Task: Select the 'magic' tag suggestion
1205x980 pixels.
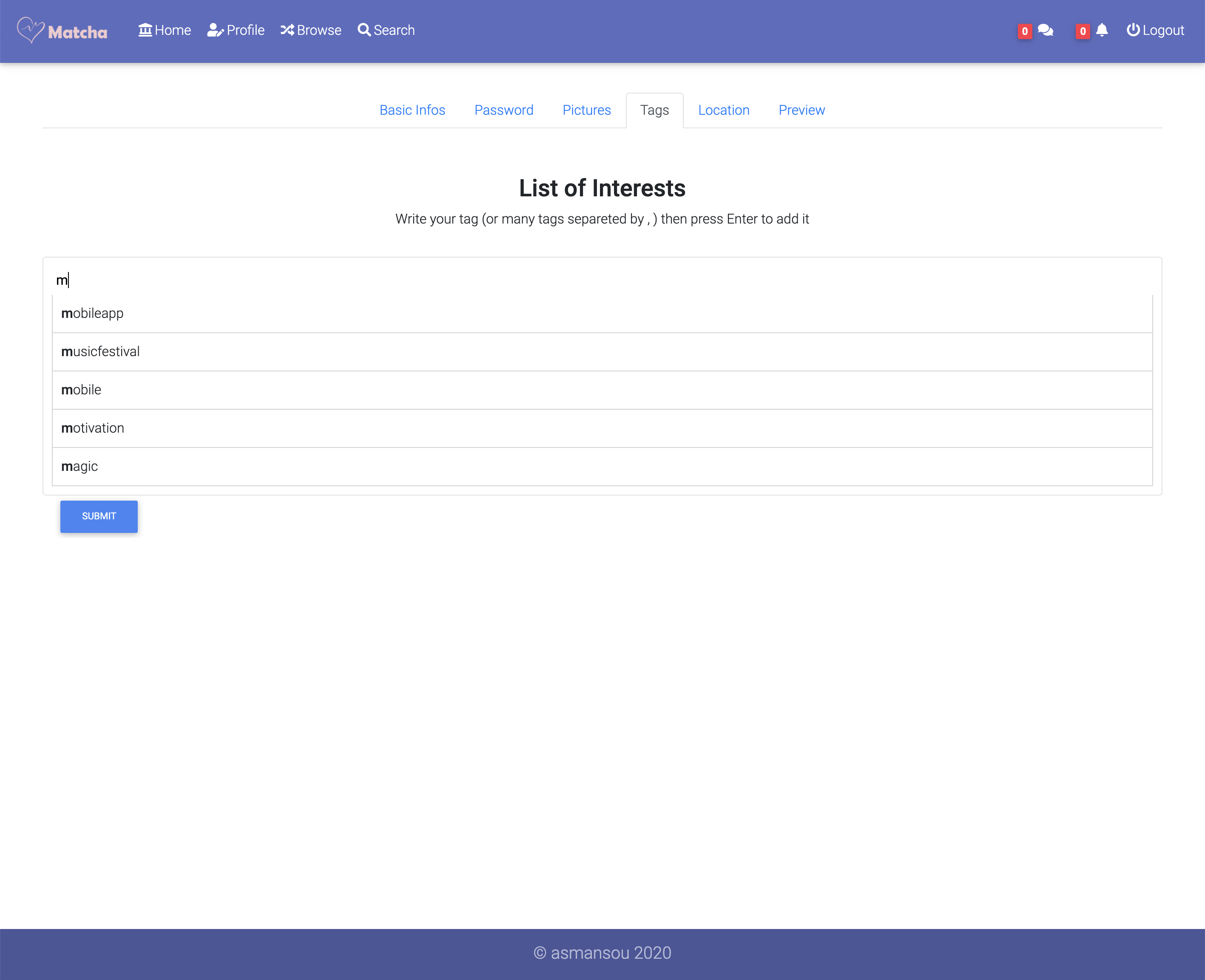Action: coord(80,467)
